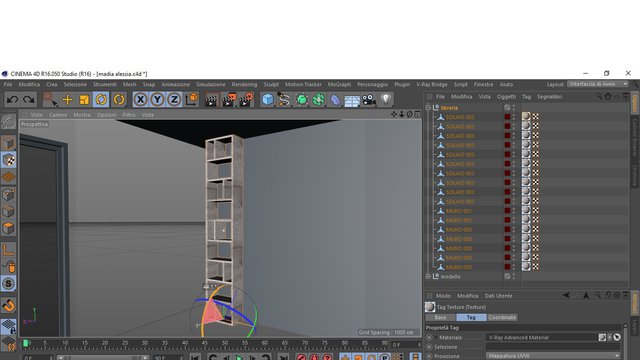The image size is (640, 360).
Task: Select the highlighted Rotate tool
Action: (x=101, y=99)
